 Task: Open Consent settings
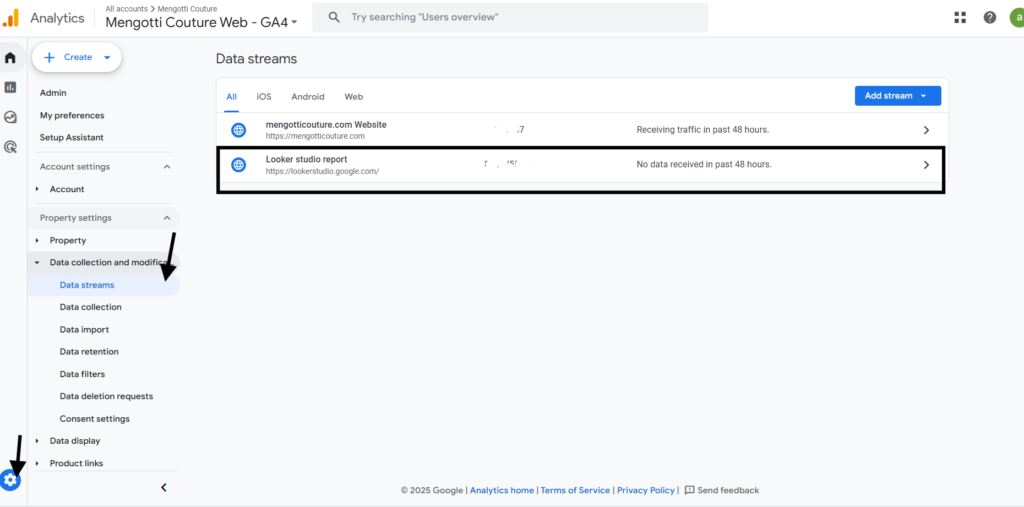point(95,419)
